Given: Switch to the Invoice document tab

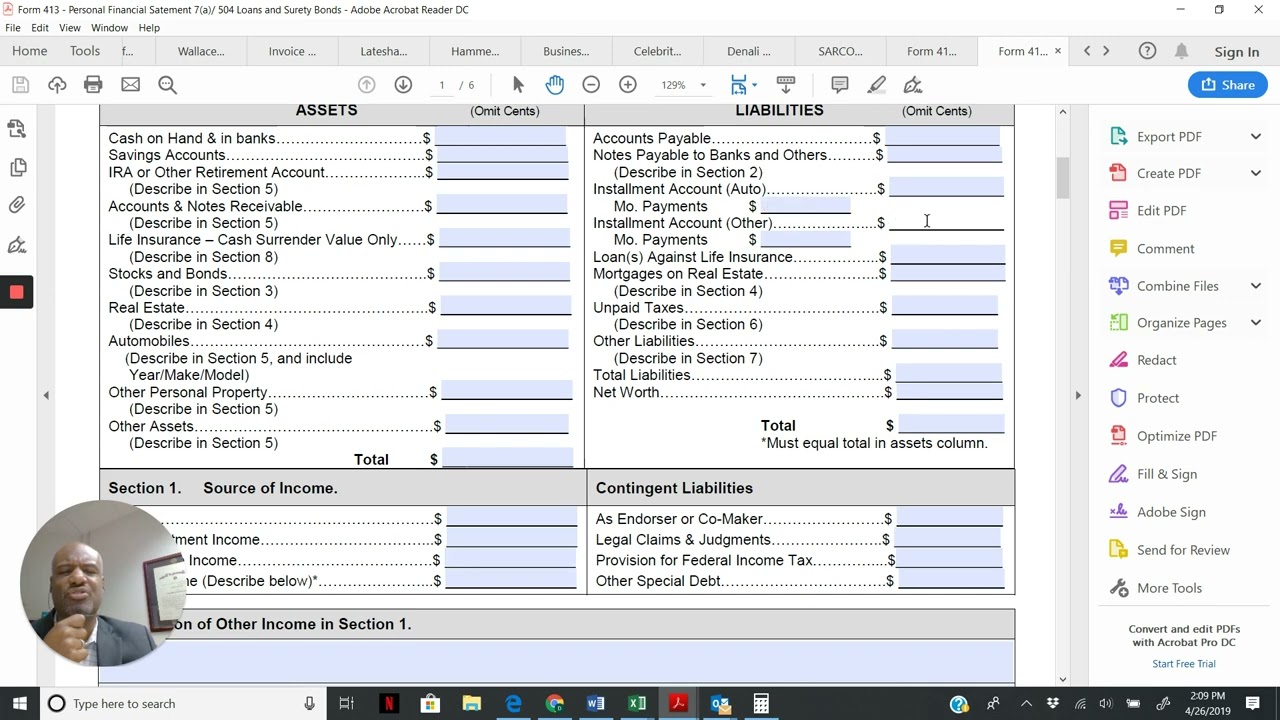Looking at the screenshot, I should [292, 51].
